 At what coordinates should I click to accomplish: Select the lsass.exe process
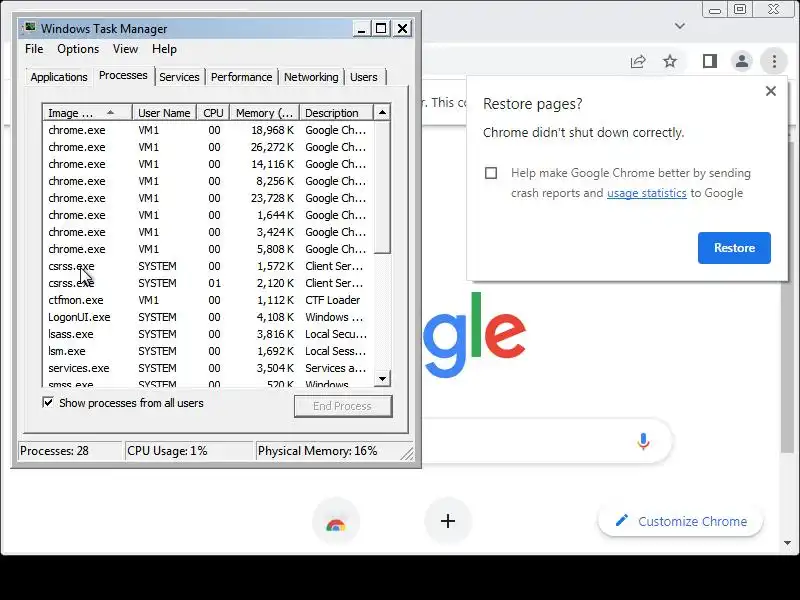208,334
